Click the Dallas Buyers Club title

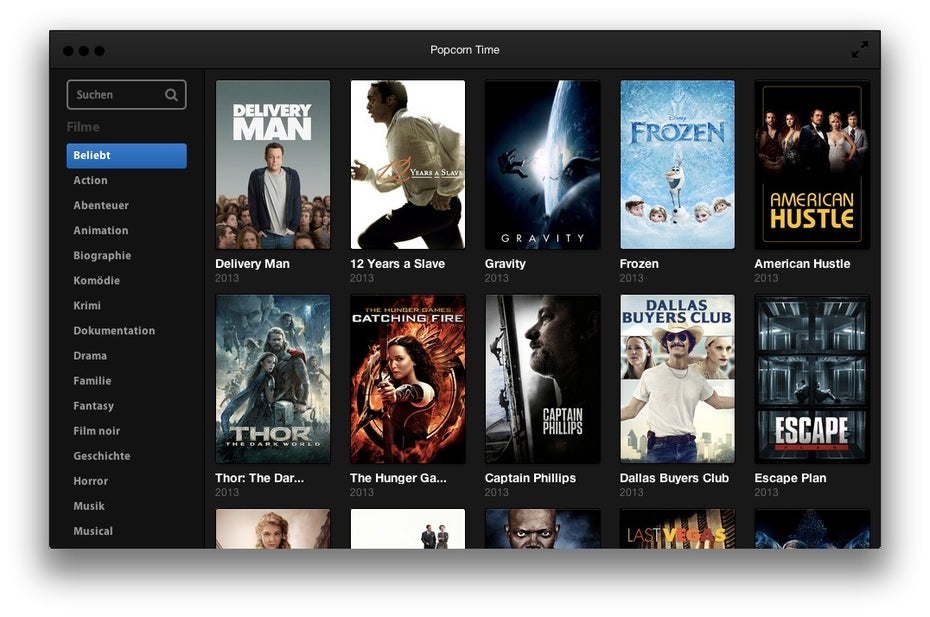[x=674, y=478]
